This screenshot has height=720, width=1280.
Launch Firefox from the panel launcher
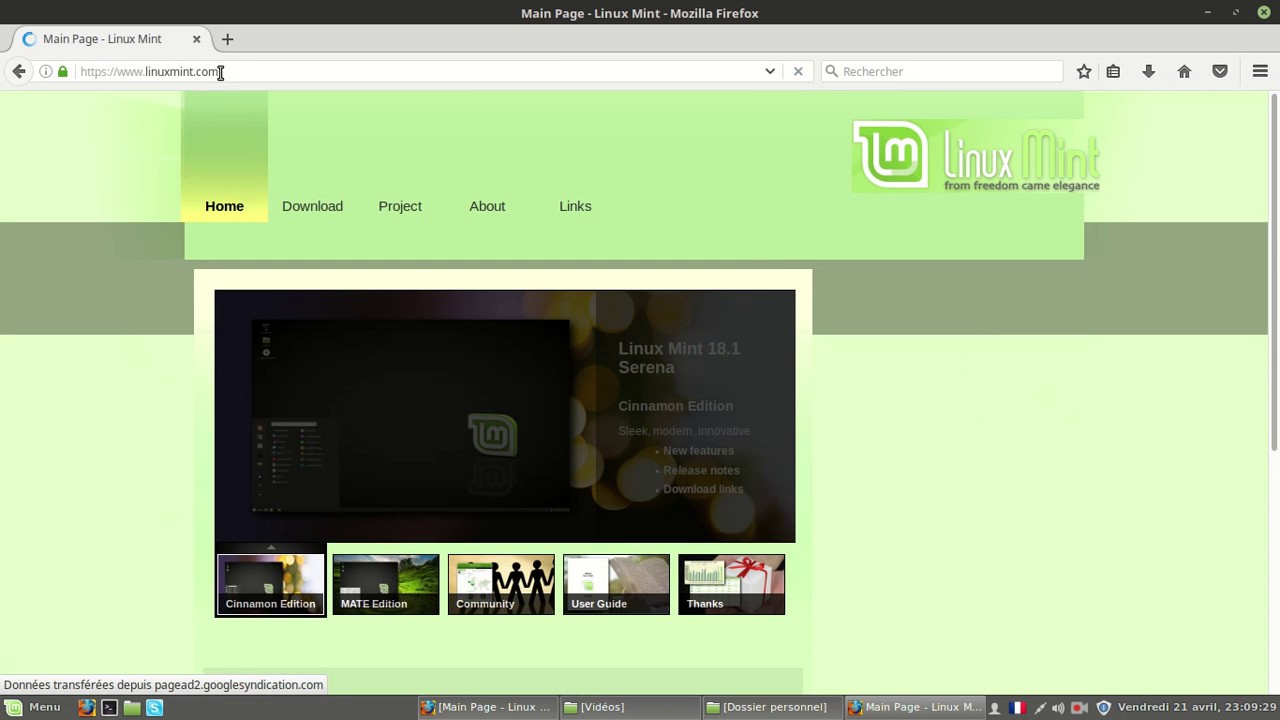click(87, 707)
